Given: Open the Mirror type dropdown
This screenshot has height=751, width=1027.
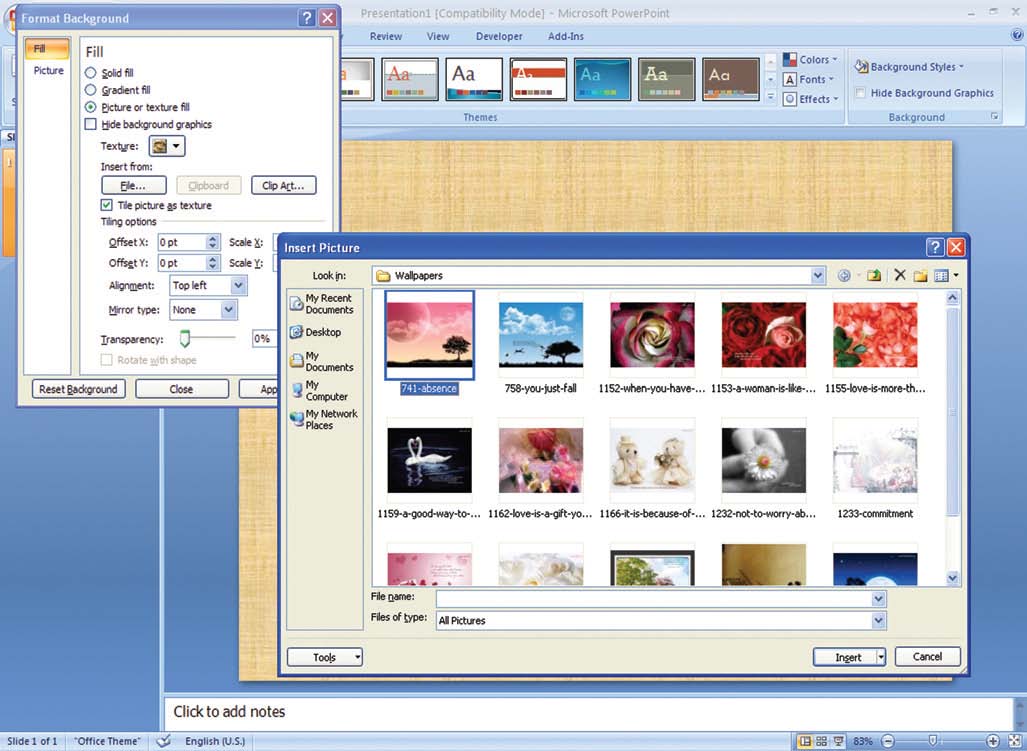Looking at the screenshot, I should click(x=228, y=310).
